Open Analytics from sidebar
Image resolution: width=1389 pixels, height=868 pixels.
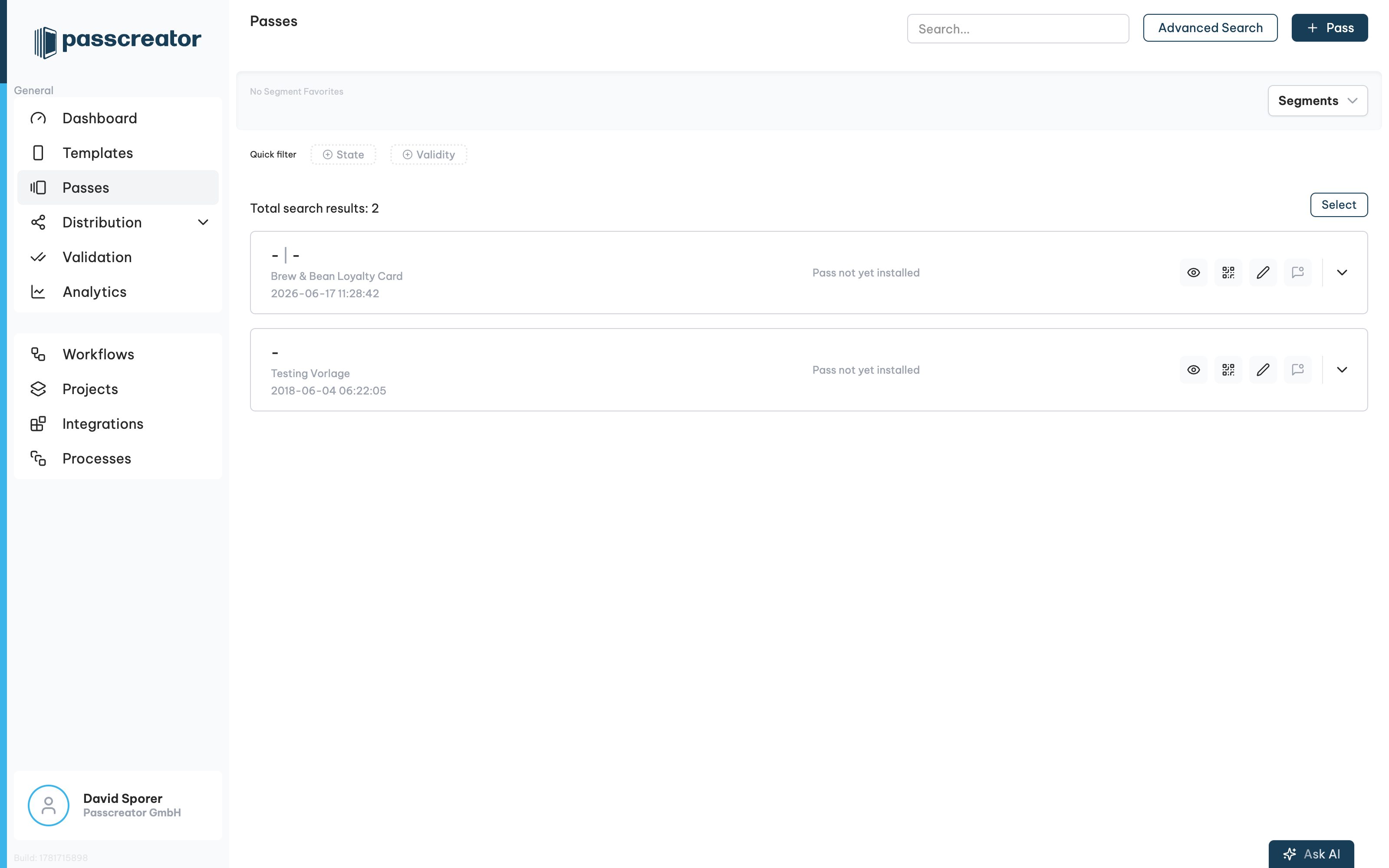click(118, 292)
